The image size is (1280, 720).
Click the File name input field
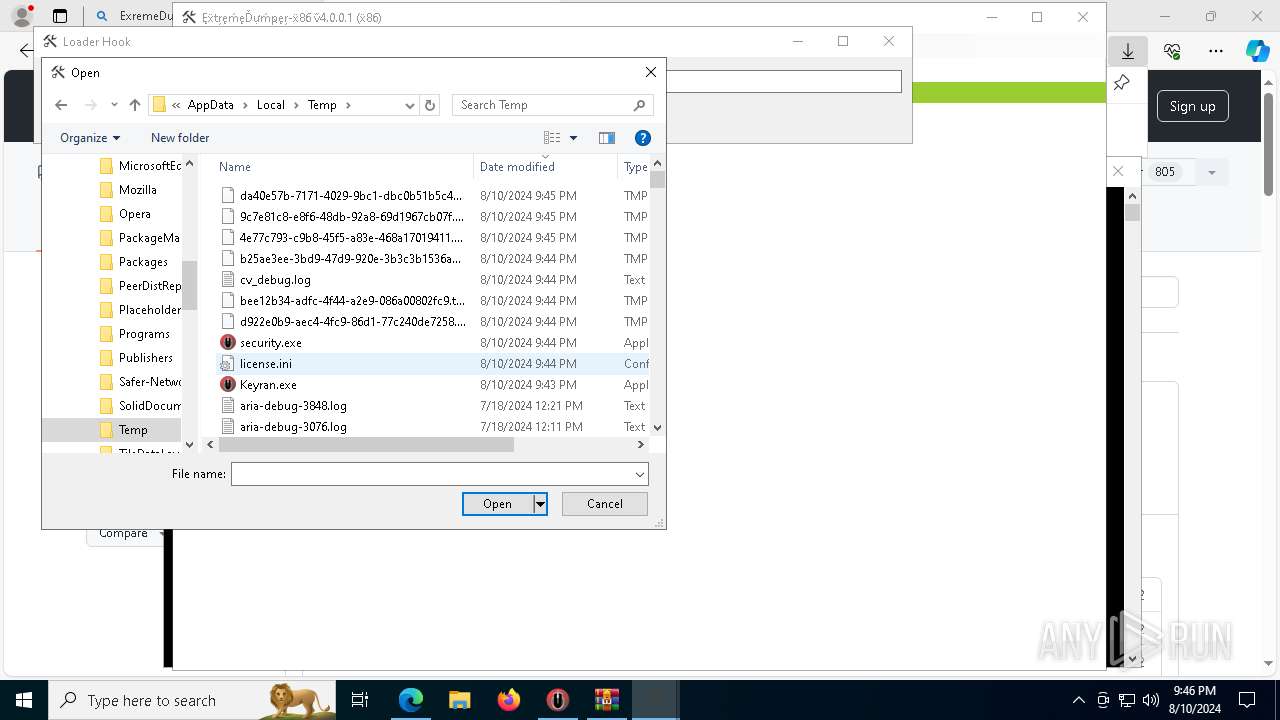(x=432, y=474)
